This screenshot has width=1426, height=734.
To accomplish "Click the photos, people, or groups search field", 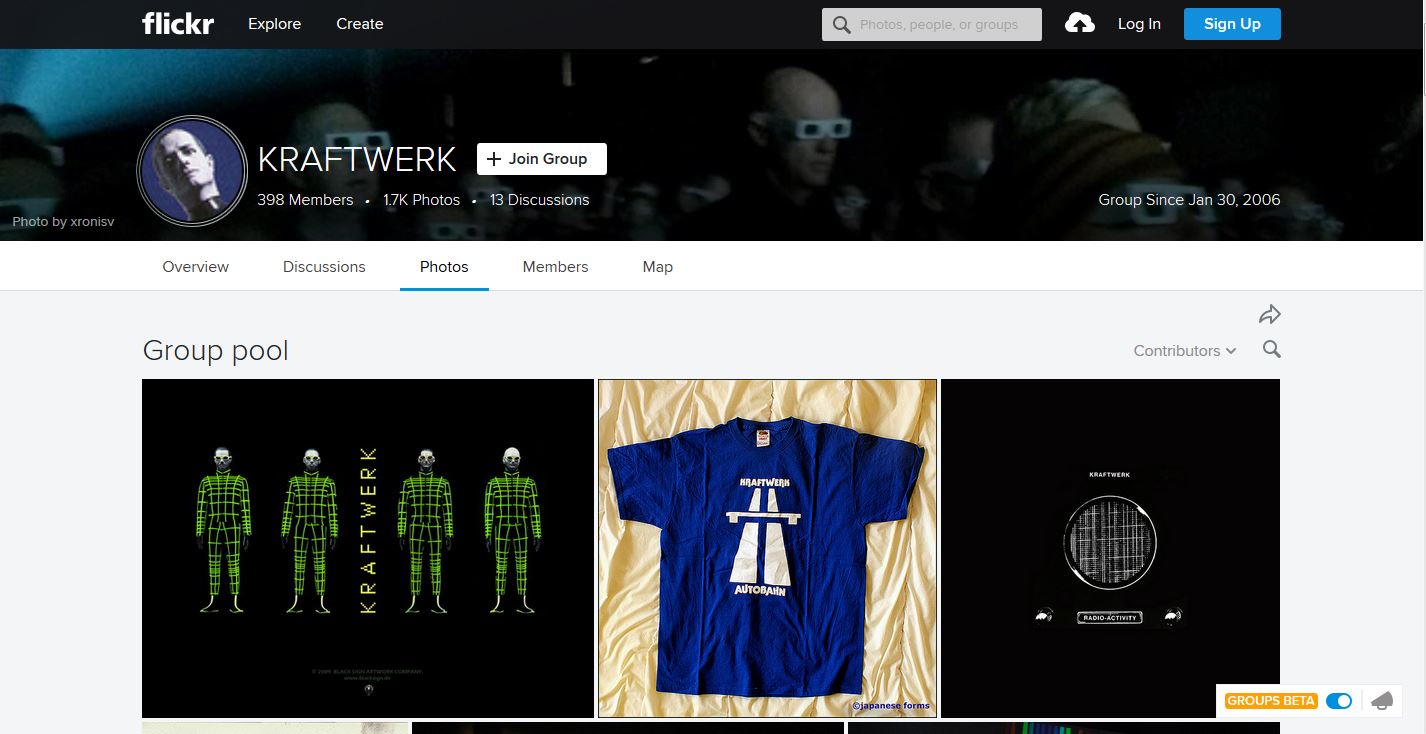I will pyautogui.click(x=932, y=25).
